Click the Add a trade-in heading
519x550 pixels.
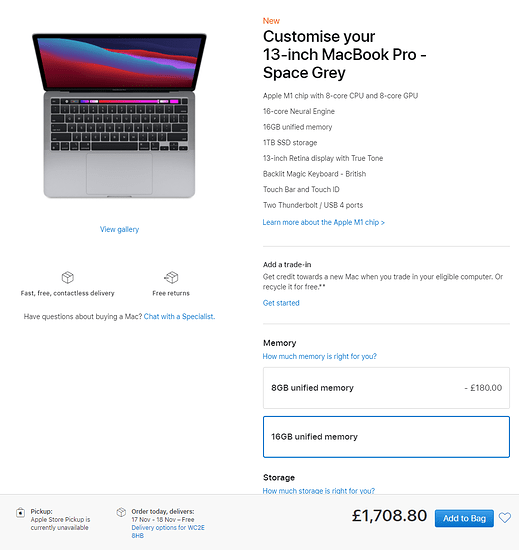coord(287,264)
